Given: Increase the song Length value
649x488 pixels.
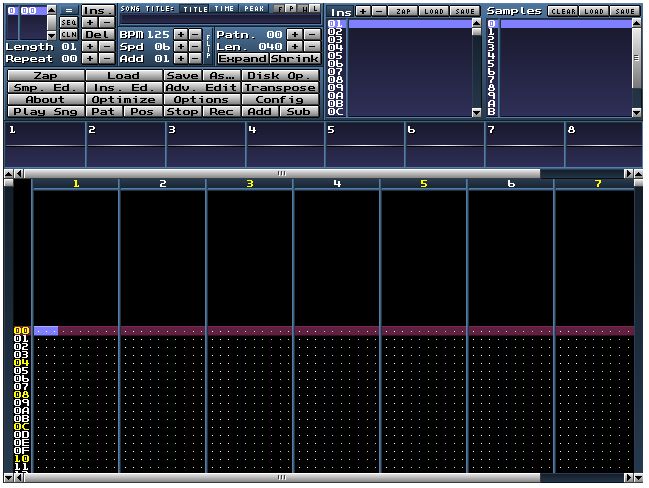Looking at the screenshot, I should pos(89,46).
